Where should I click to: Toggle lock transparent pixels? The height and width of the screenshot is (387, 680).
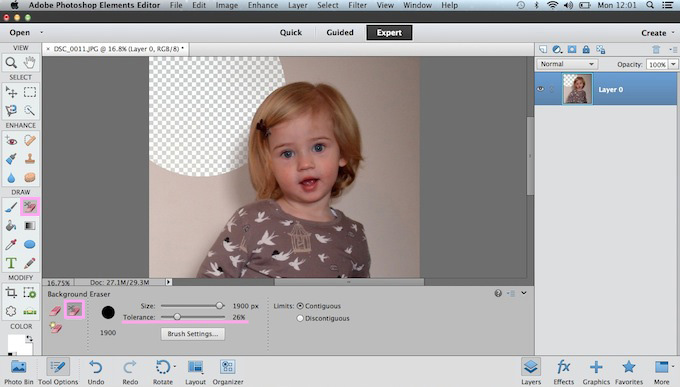click(601, 49)
